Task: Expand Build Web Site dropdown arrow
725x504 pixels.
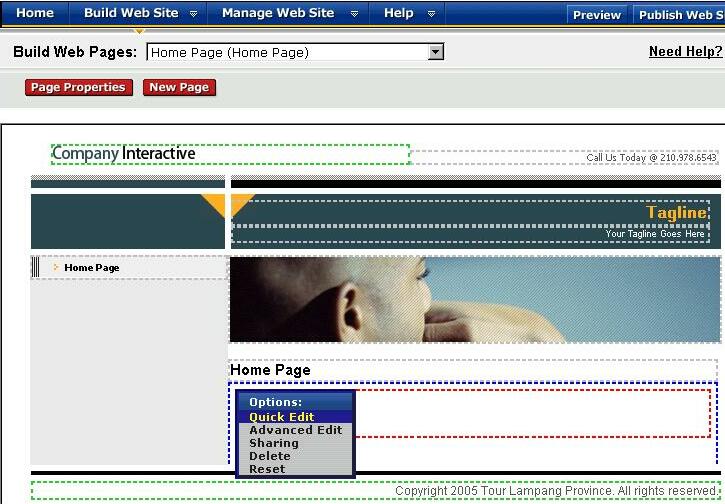Action: click(x=194, y=14)
